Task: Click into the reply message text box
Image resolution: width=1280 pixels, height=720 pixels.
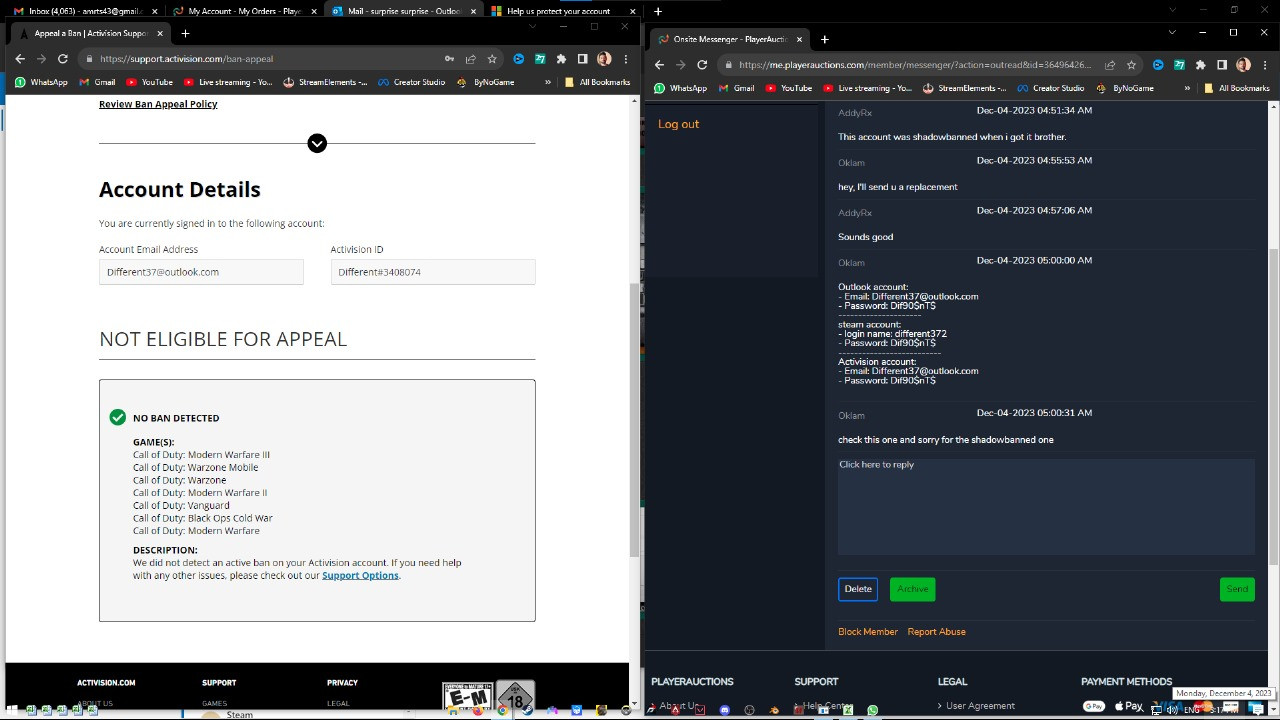Action: [1046, 507]
